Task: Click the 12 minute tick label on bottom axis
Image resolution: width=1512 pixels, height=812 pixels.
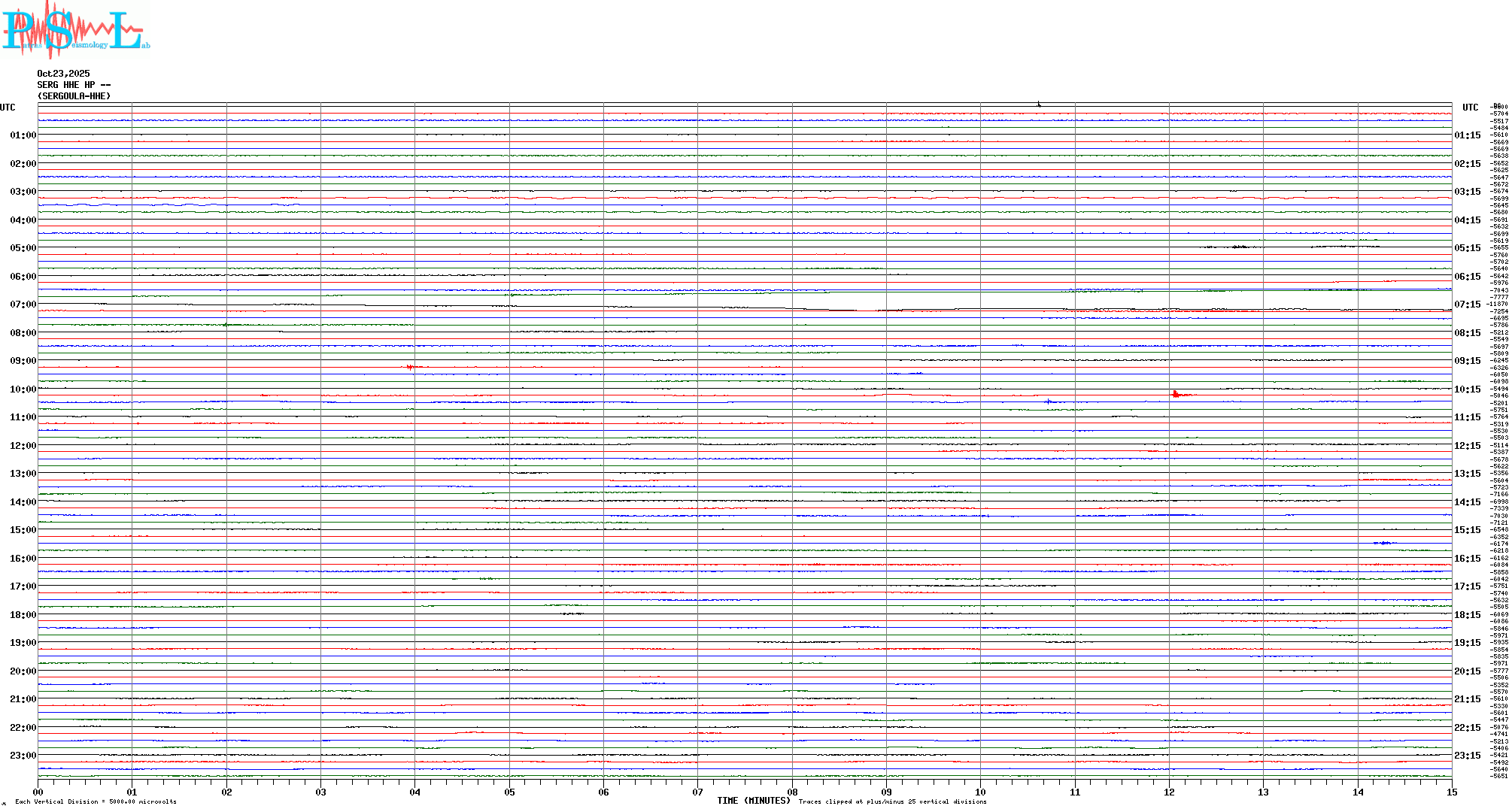Action: pos(1169,792)
